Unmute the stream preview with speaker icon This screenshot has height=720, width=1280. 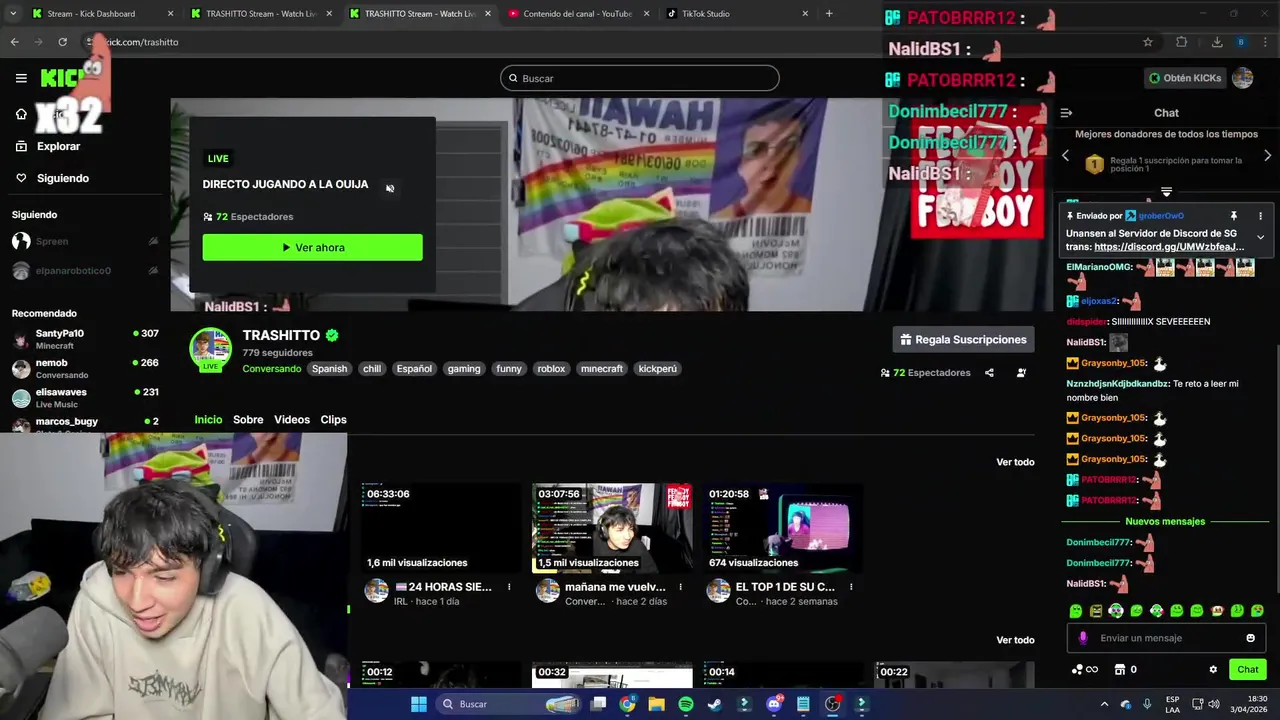(x=390, y=188)
